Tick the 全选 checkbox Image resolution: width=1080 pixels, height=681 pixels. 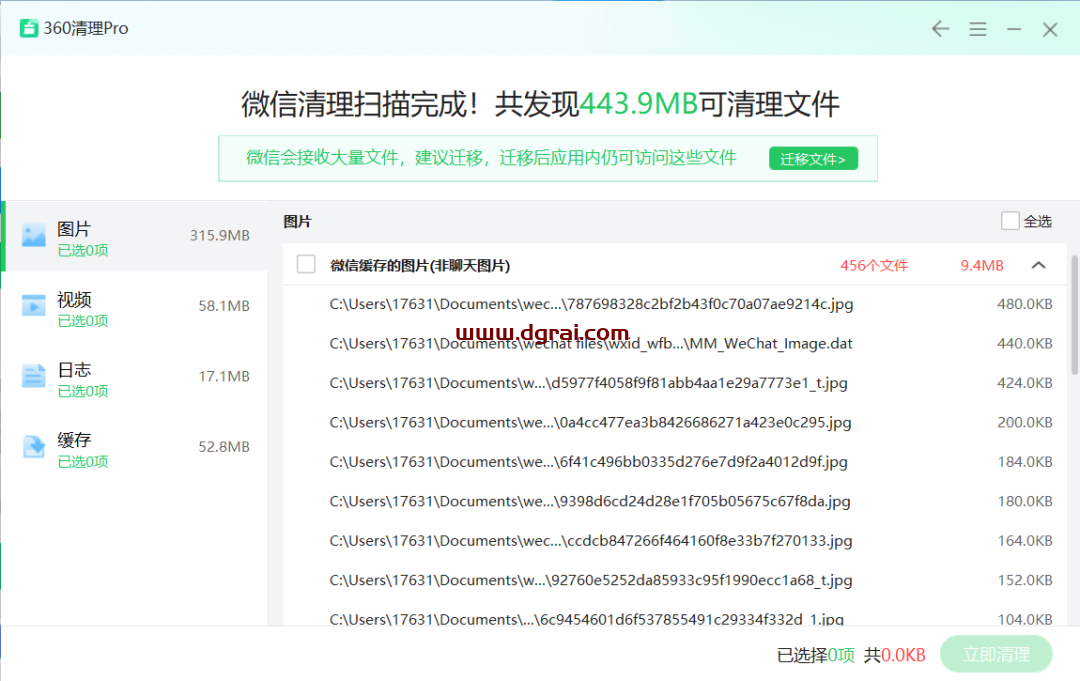coord(1010,221)
